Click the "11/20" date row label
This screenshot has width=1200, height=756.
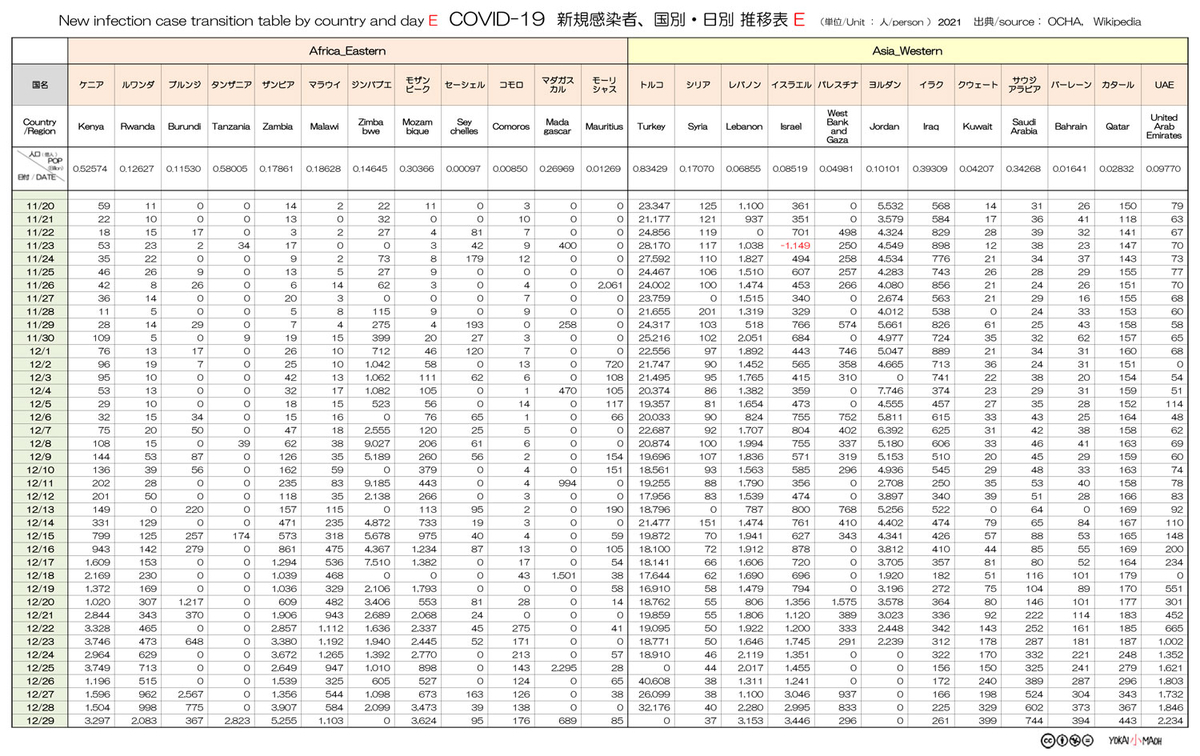(x=39, y=206)
